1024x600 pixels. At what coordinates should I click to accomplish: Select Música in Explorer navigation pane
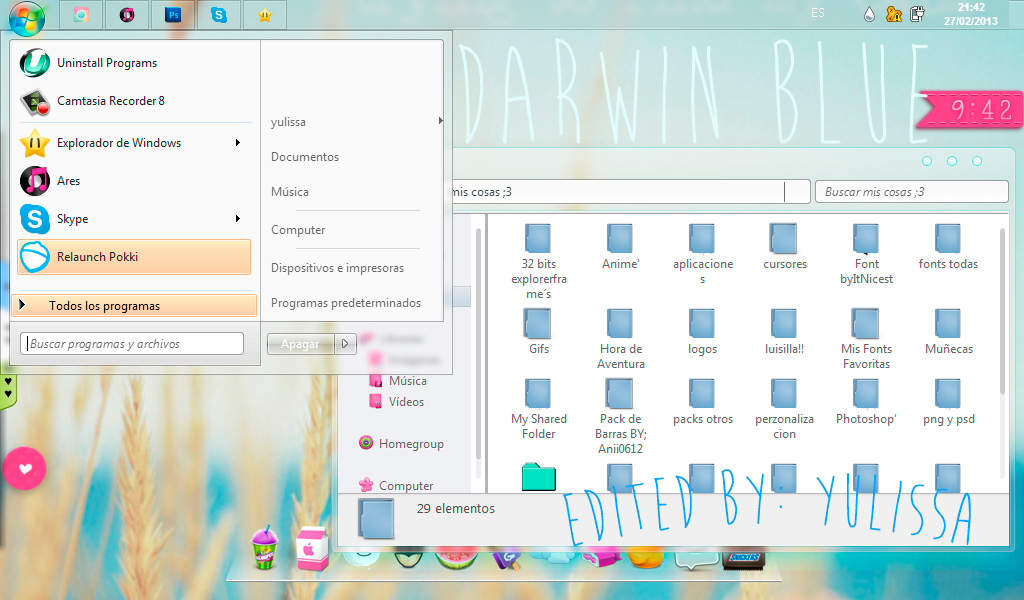(x=398, y=381)
